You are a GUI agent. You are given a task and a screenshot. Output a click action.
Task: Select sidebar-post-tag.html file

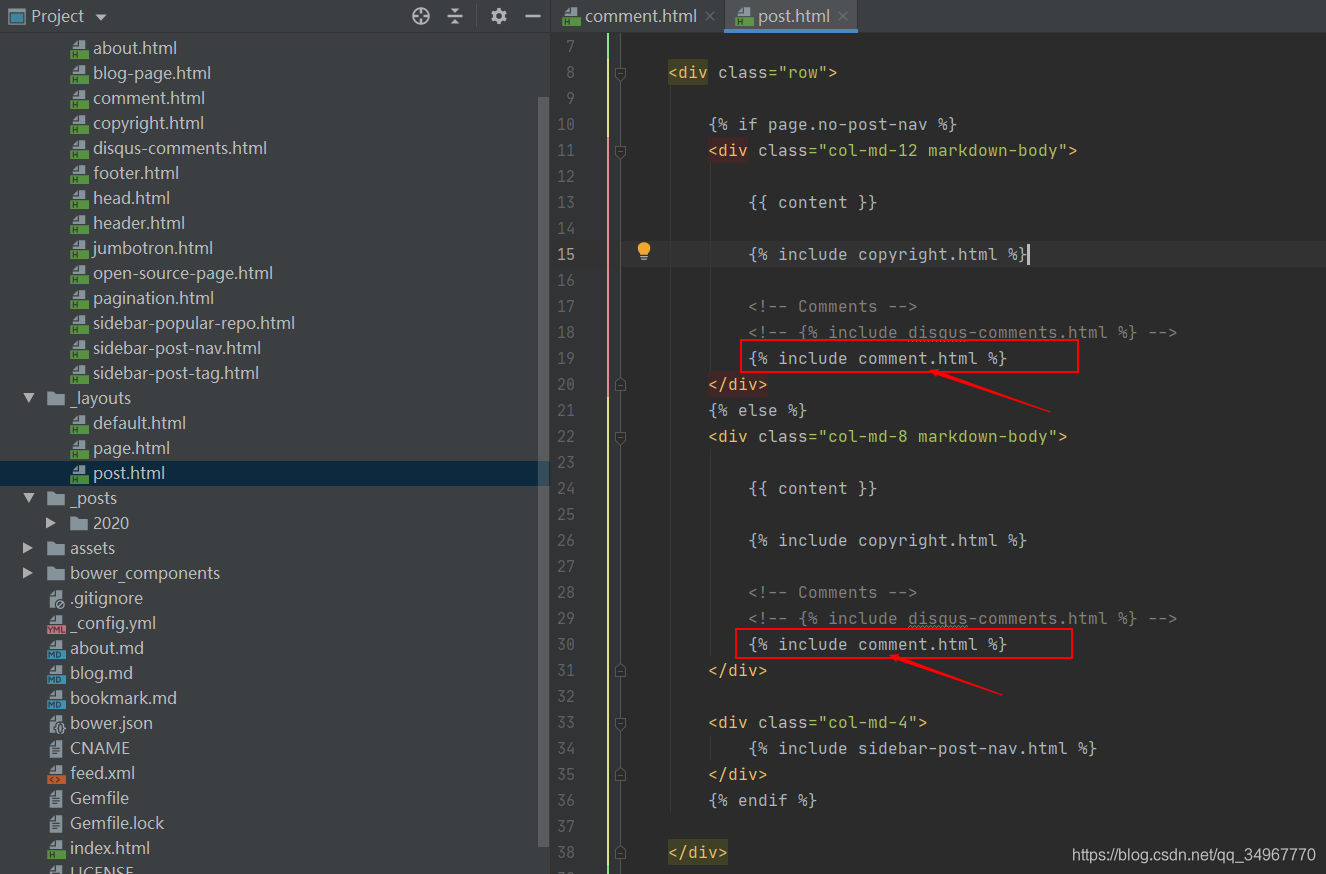point(176,373)
